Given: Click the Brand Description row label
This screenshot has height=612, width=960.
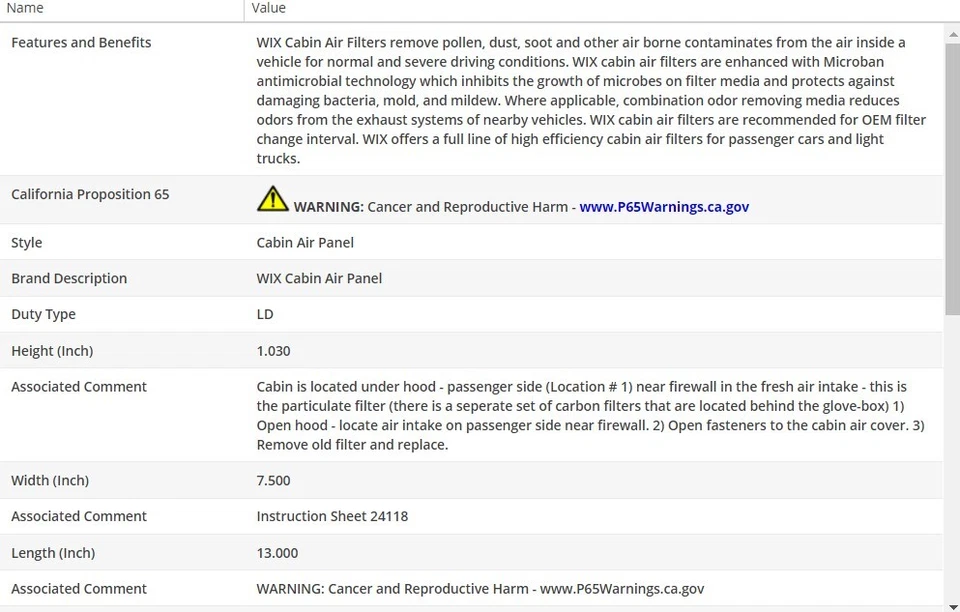Looking at the screenshot, I should 69,279.
